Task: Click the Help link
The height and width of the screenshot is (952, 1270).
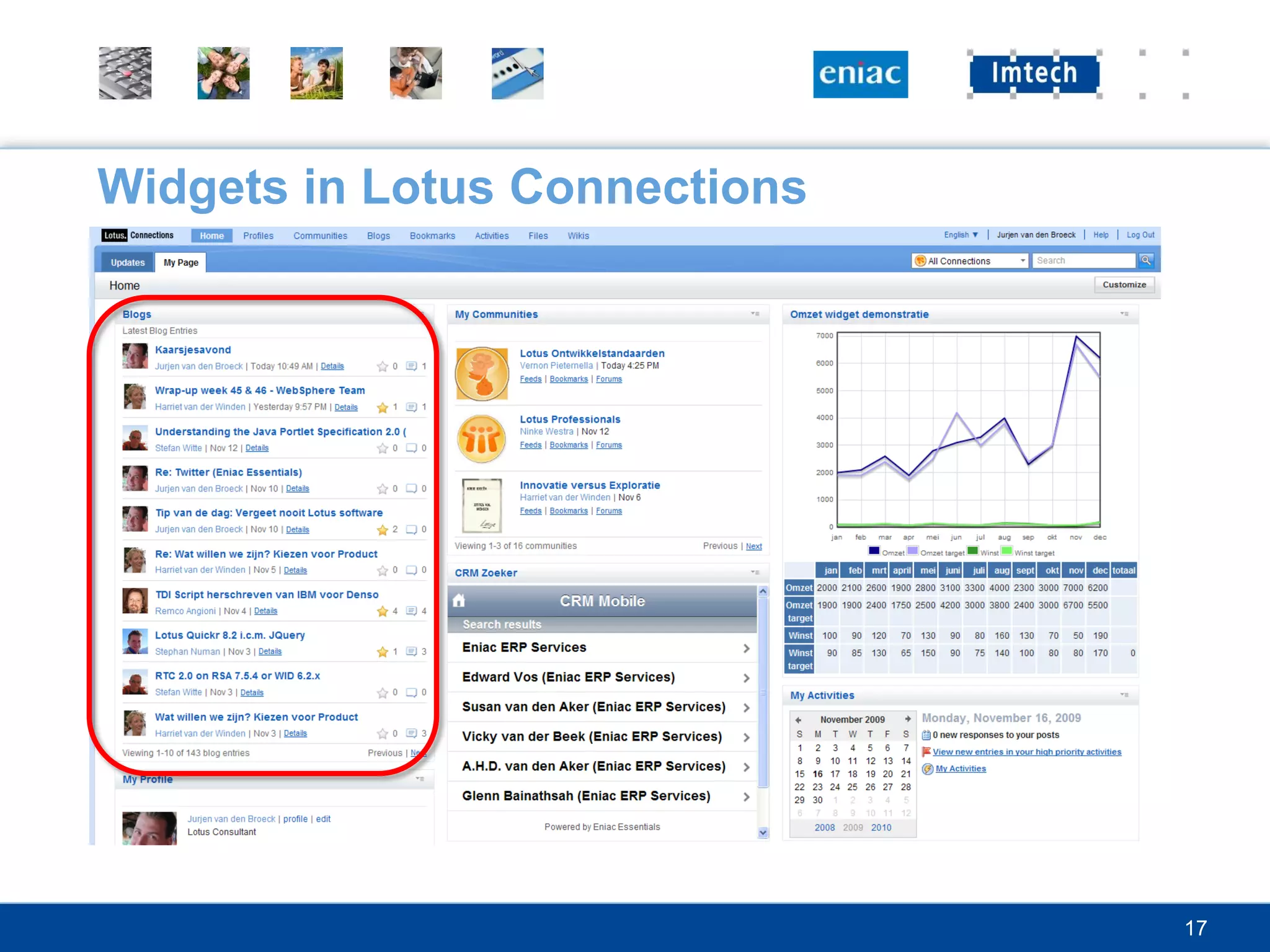Action: 1101,235
